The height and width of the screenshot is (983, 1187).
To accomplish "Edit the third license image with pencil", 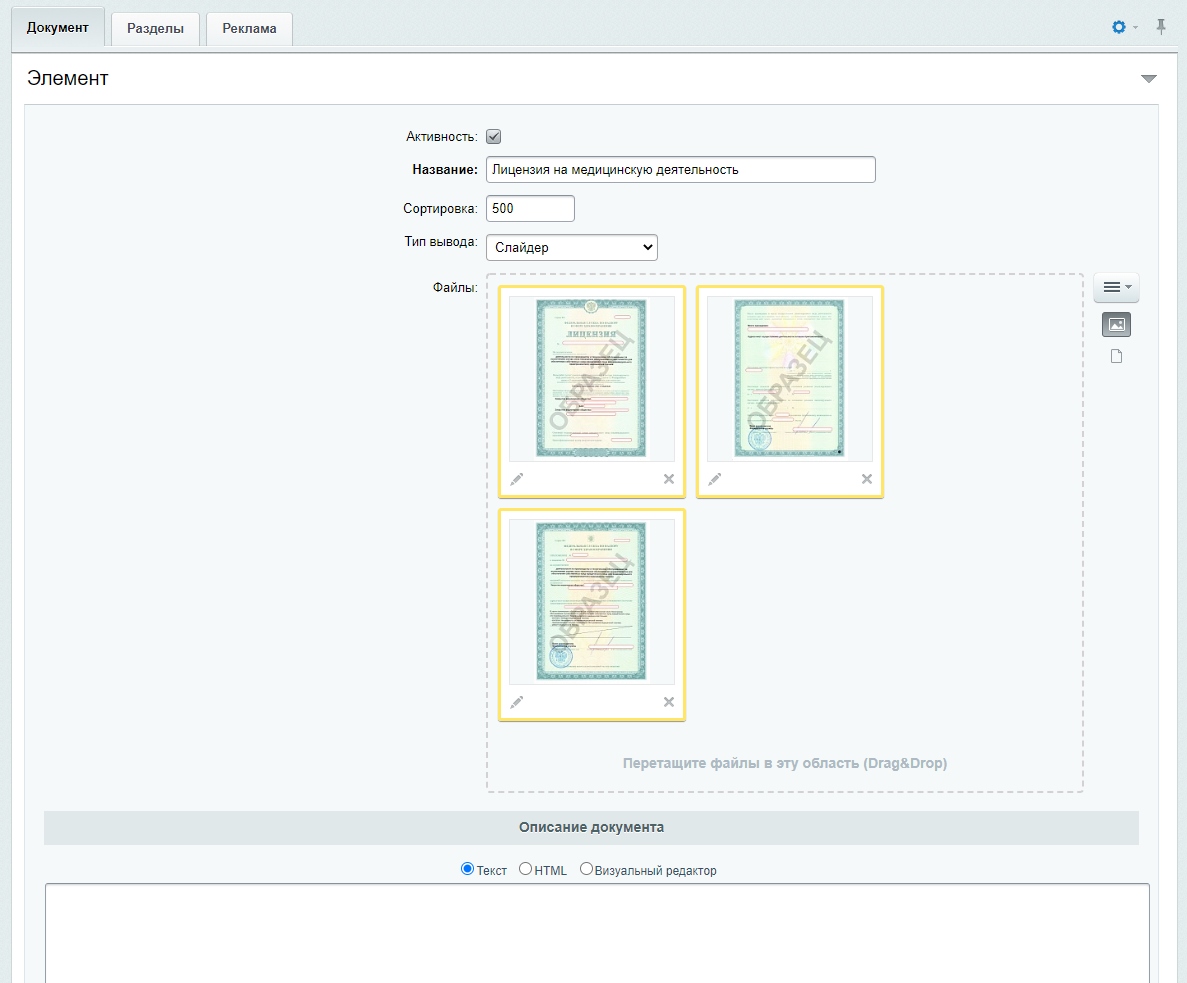I will (x=516, y=702).
